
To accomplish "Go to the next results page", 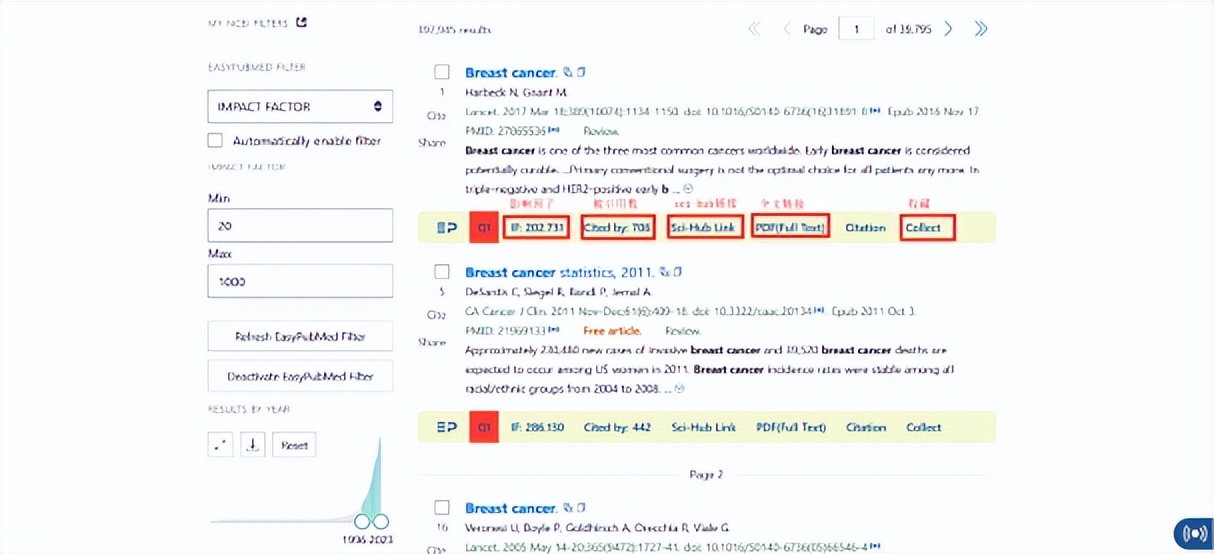I will tap(949, 29).
